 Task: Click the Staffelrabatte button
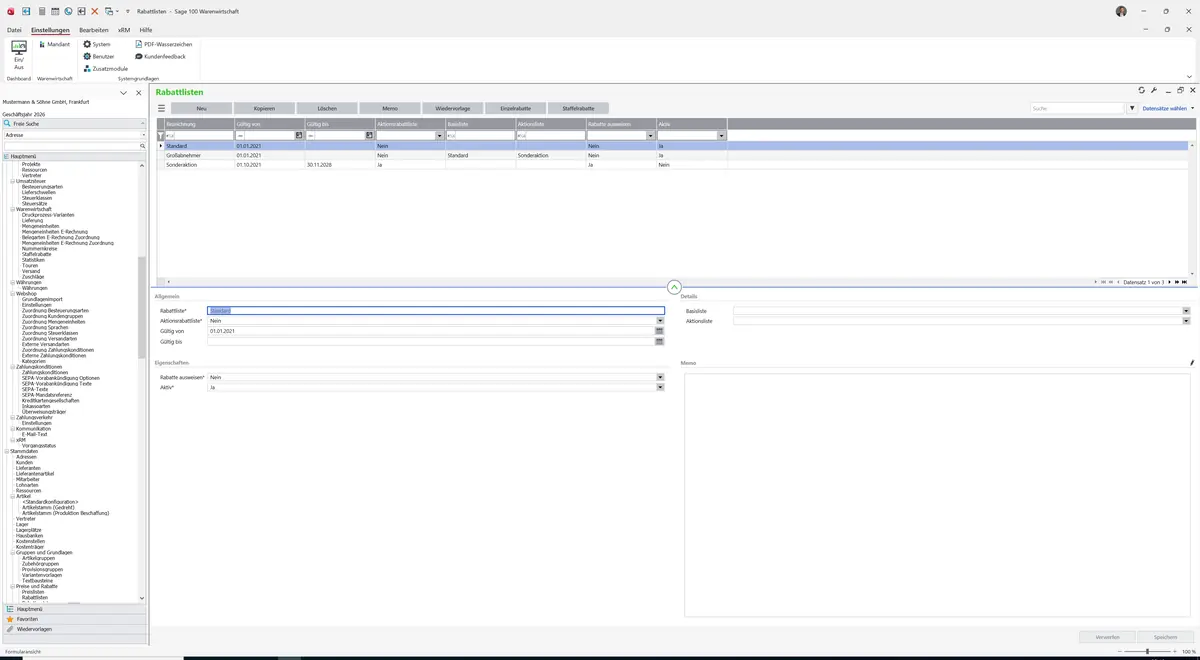point(578,108)
